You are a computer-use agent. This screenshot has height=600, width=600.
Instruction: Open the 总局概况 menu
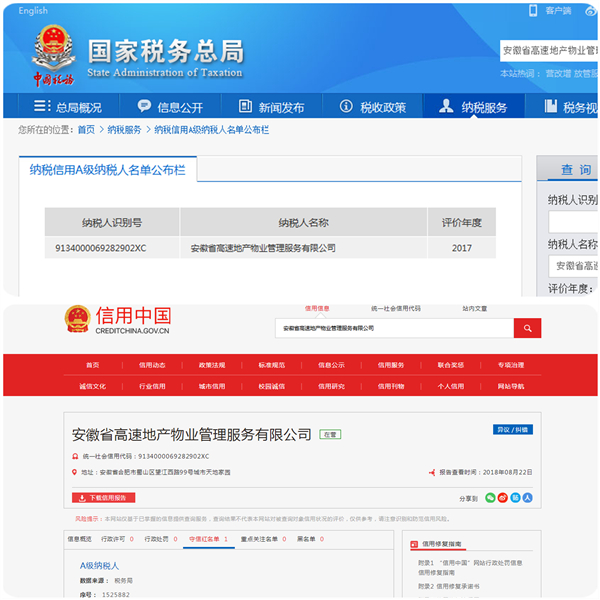coord(68,107)
